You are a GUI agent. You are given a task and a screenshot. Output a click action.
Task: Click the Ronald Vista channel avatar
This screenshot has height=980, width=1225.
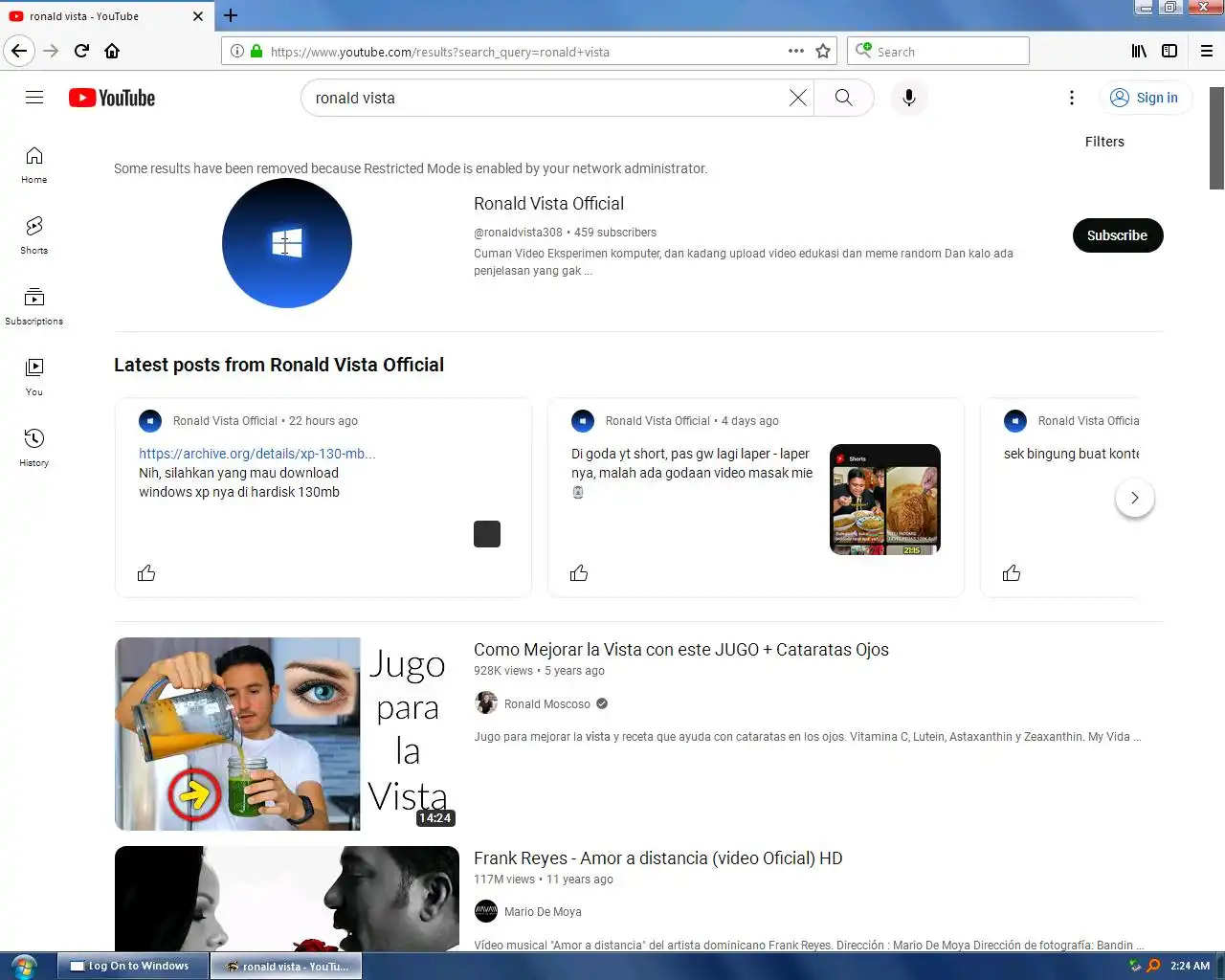[286, 243]
